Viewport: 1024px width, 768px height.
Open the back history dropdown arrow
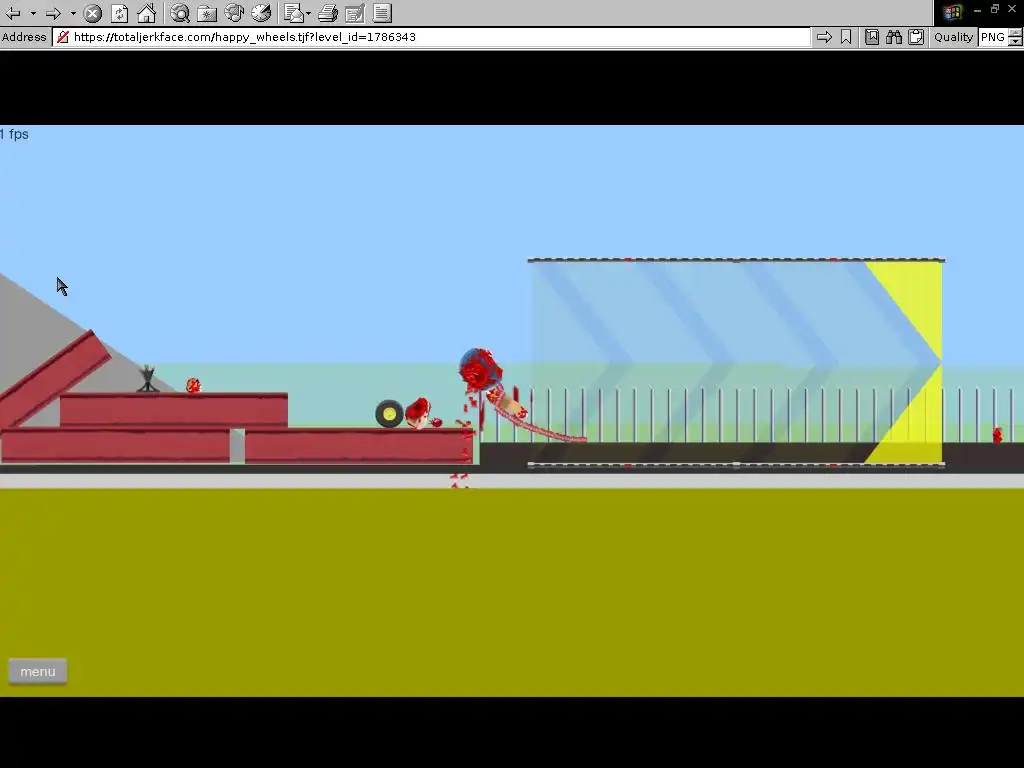[33, 13]
